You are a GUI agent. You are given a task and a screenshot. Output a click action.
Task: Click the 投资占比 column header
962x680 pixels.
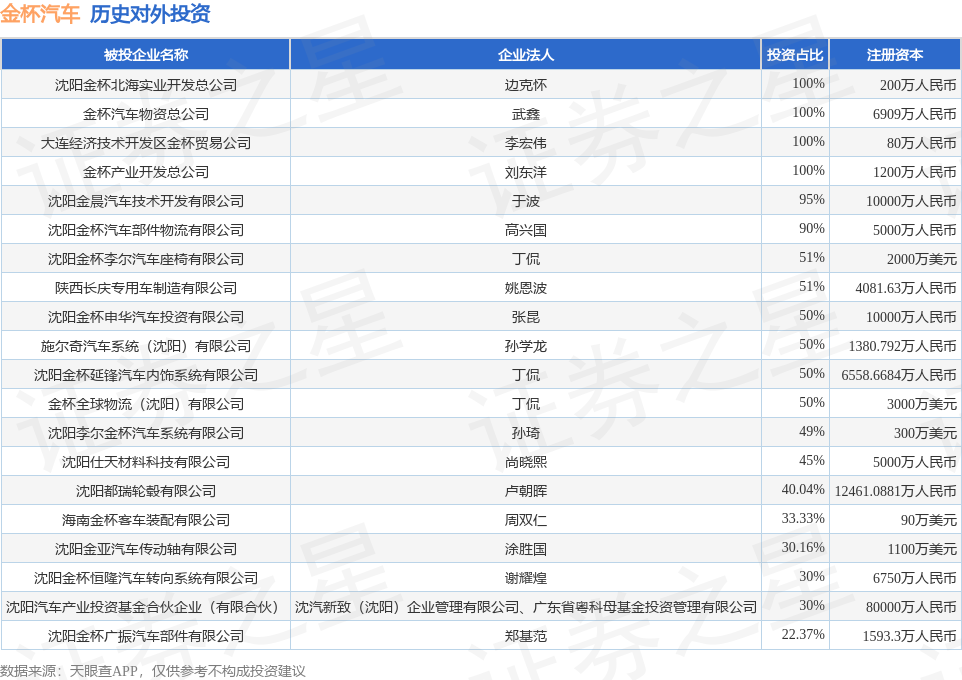tap(795, 55)
